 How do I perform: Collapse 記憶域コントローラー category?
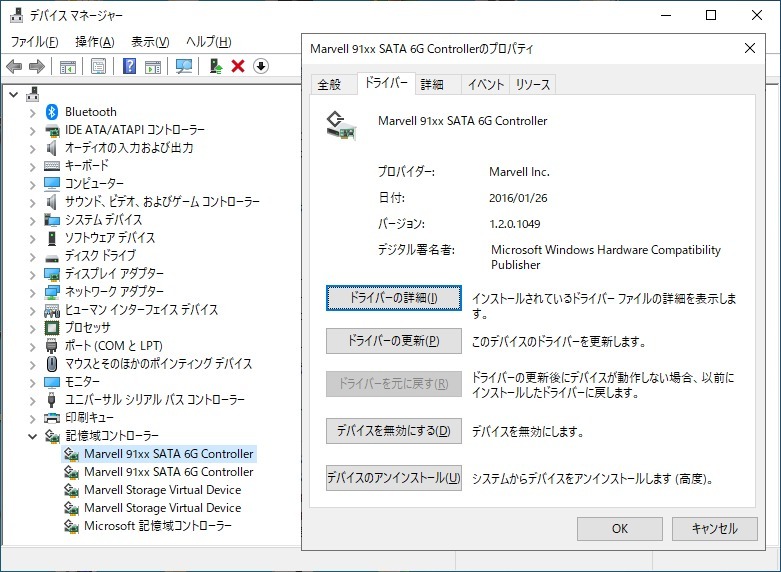point(32,436)
